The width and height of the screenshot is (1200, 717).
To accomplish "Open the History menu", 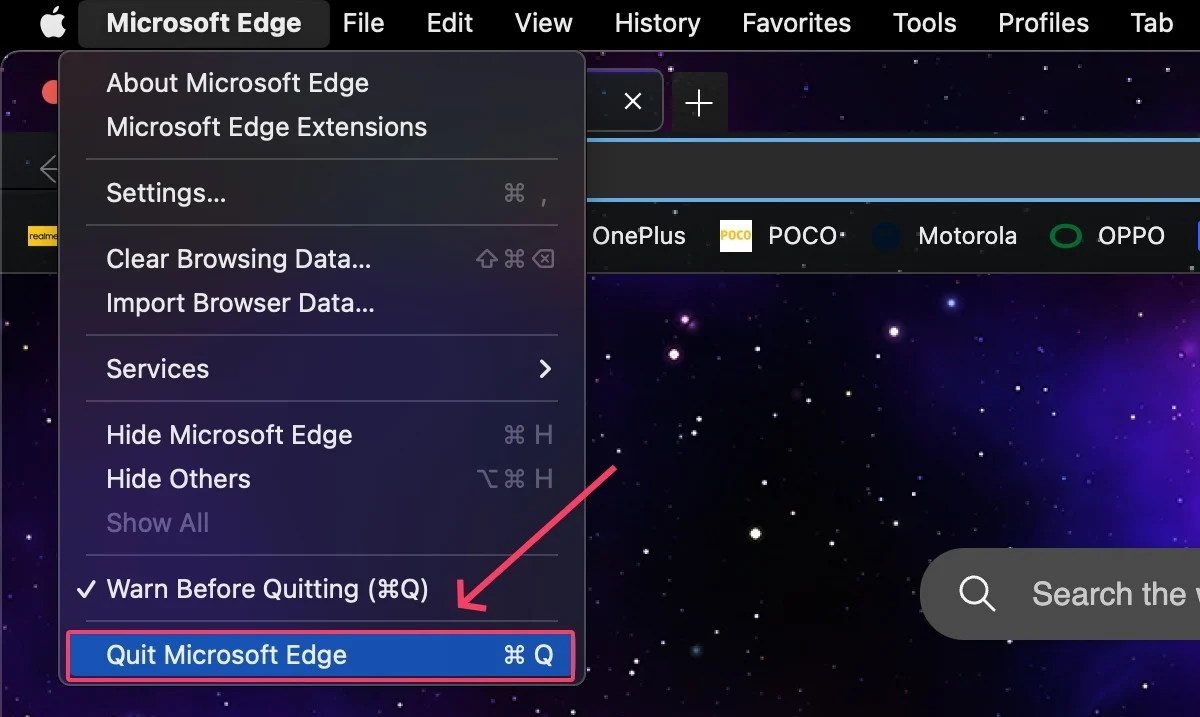I will [x=657, y=23].
